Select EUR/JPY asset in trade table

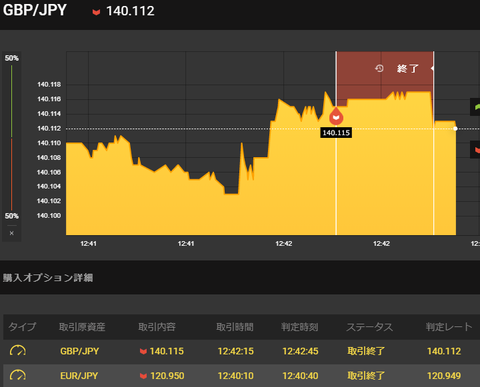79,376
